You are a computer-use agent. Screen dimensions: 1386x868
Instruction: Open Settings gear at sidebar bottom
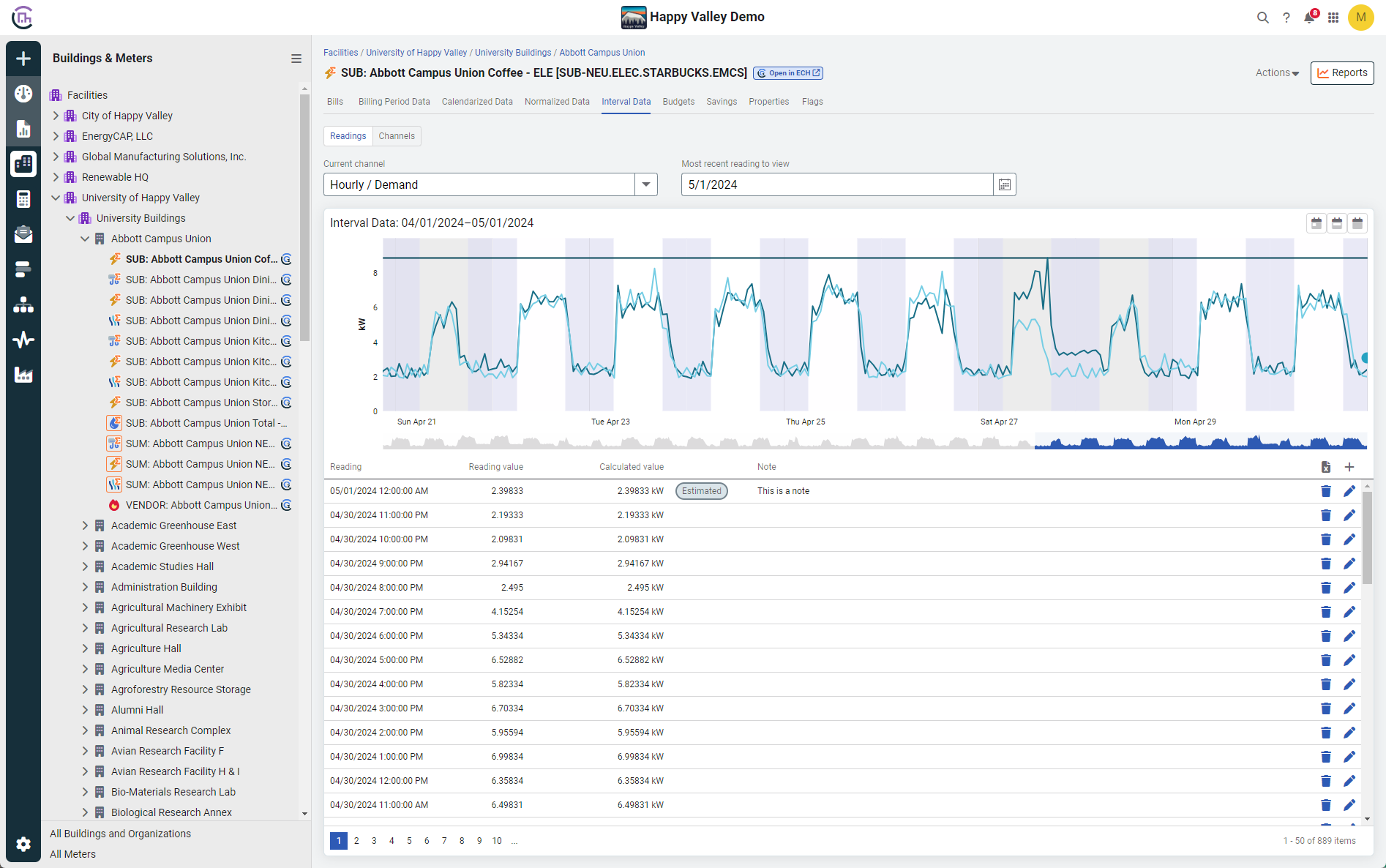pos(23,844)
